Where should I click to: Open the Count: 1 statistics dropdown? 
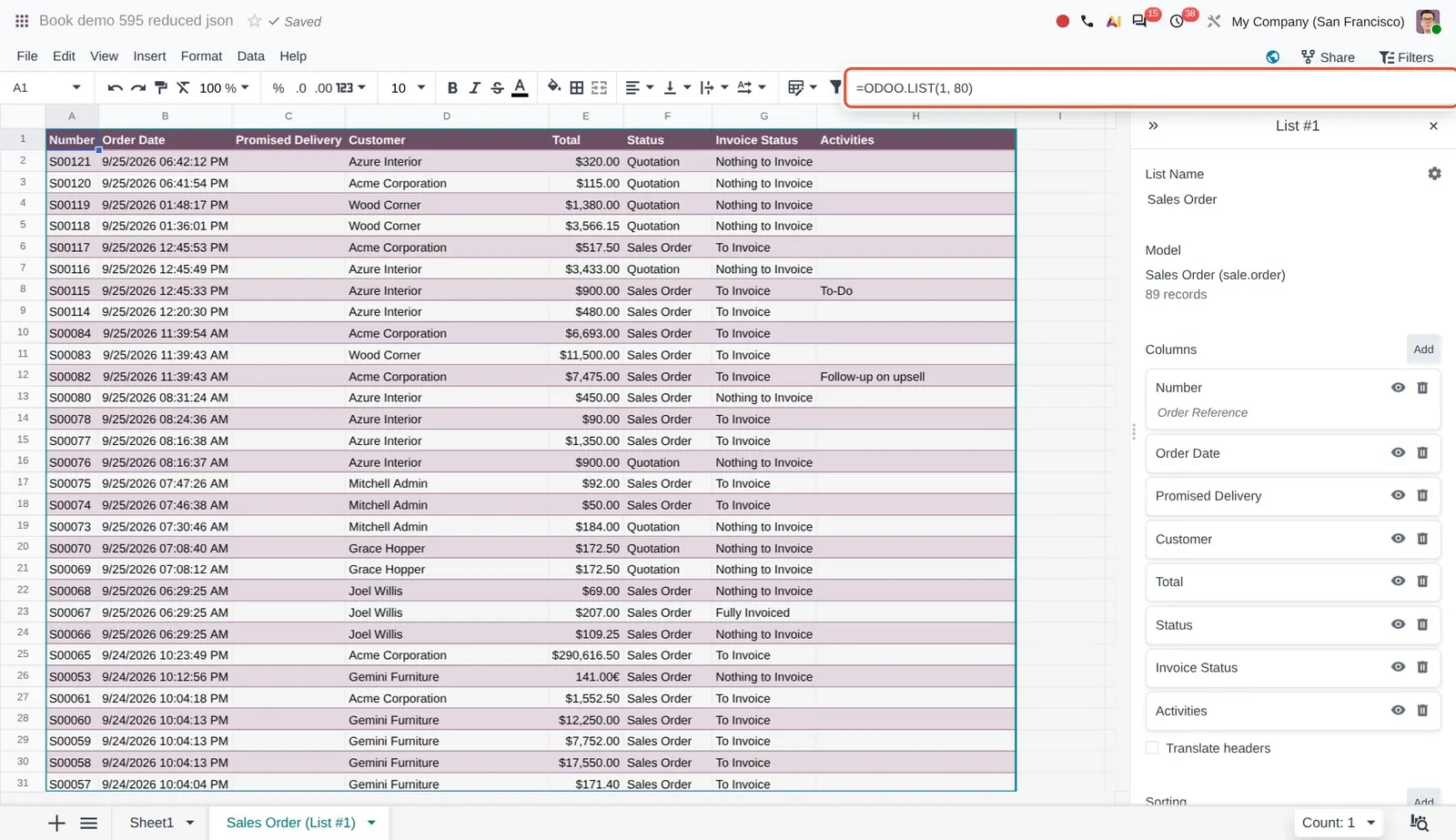click(1339, 823)
